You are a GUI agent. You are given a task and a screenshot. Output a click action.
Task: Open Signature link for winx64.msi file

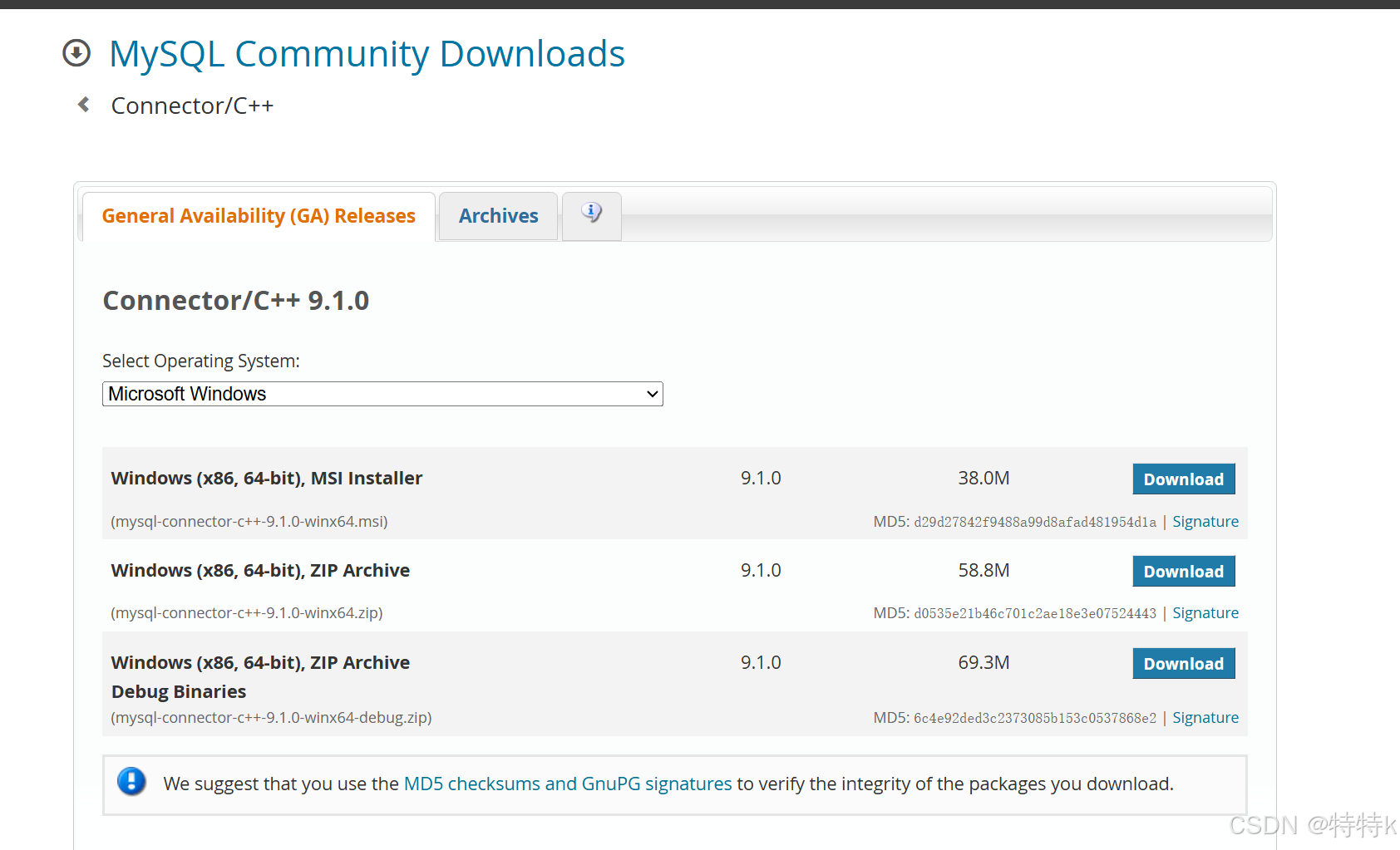tap(1205, 522)
